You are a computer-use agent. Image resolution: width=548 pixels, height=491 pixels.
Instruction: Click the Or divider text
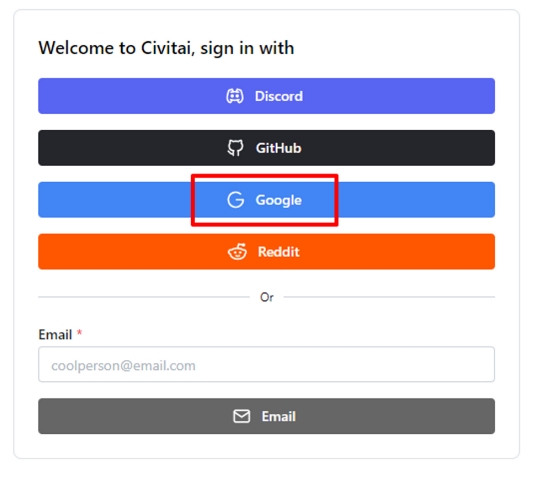click(267, 297)
